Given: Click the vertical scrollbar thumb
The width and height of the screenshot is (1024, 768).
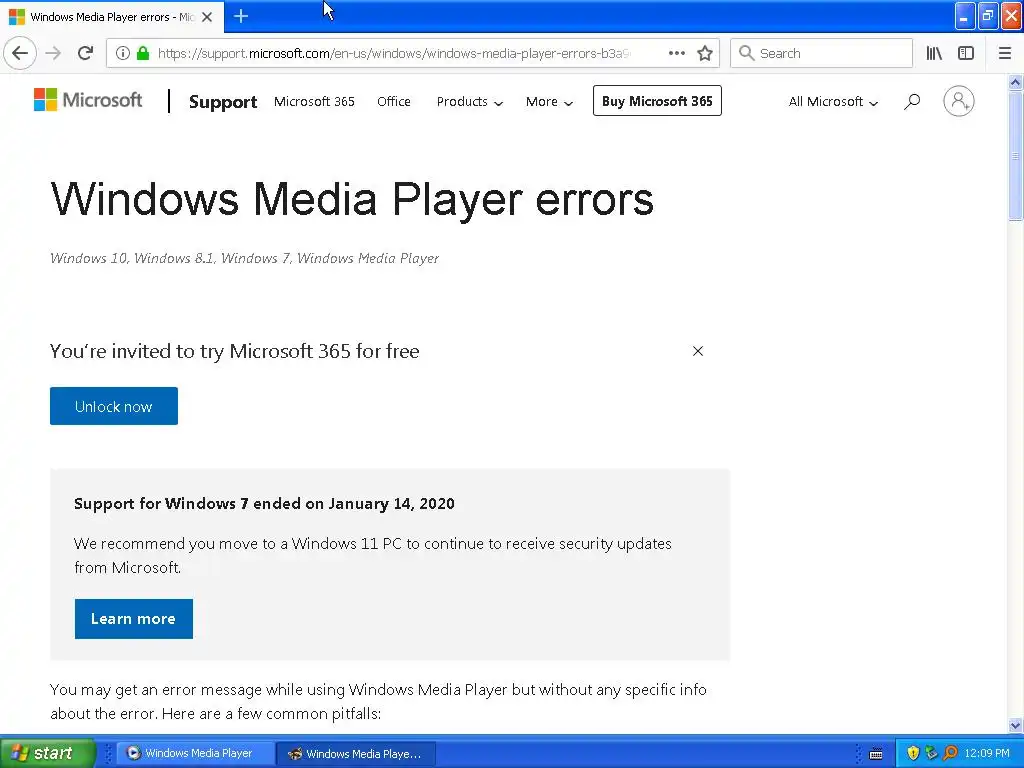Looking at the screenshot, I should [1015, 157].
